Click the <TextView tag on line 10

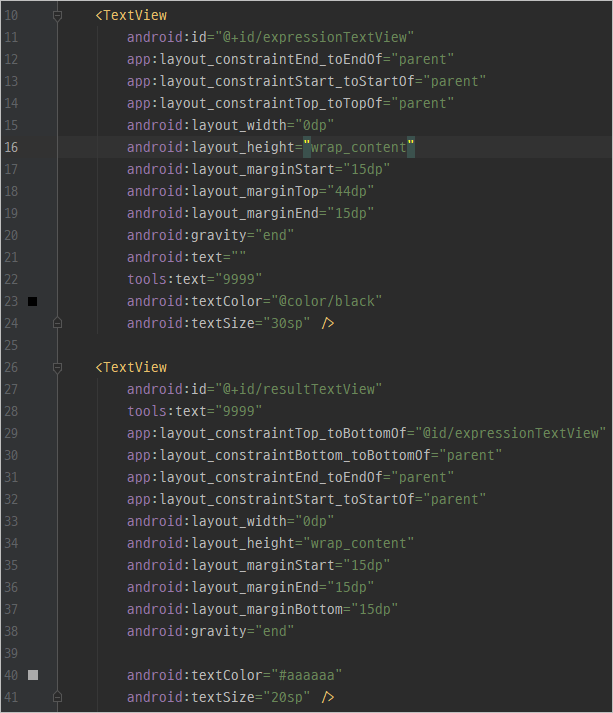[131, 15]
